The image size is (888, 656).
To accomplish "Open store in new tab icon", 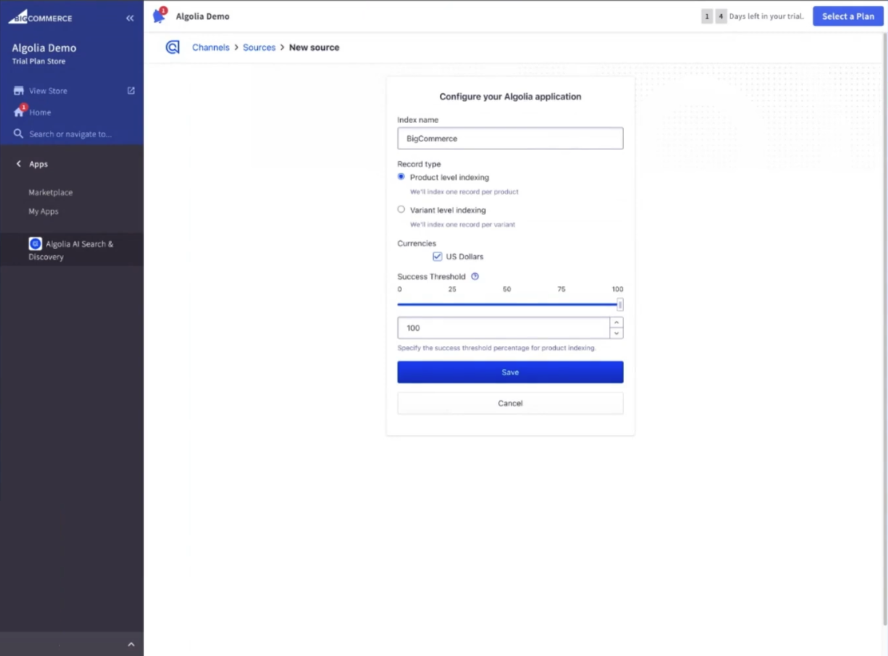I will pos(131,91).
